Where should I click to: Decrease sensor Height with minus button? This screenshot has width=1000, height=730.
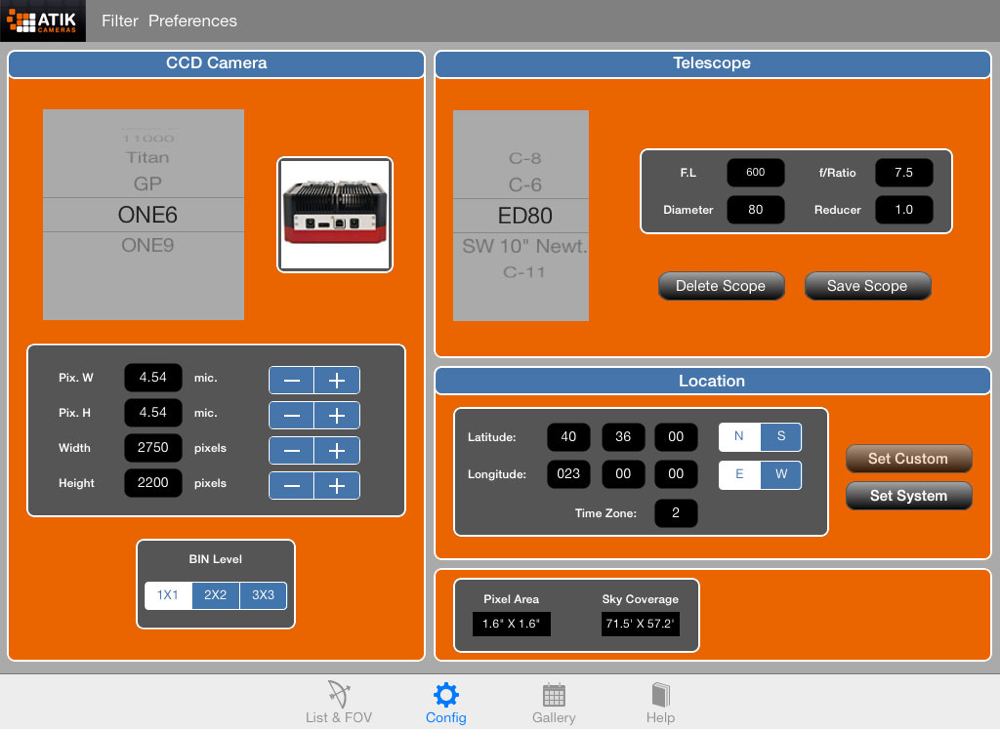coord(291,486)
